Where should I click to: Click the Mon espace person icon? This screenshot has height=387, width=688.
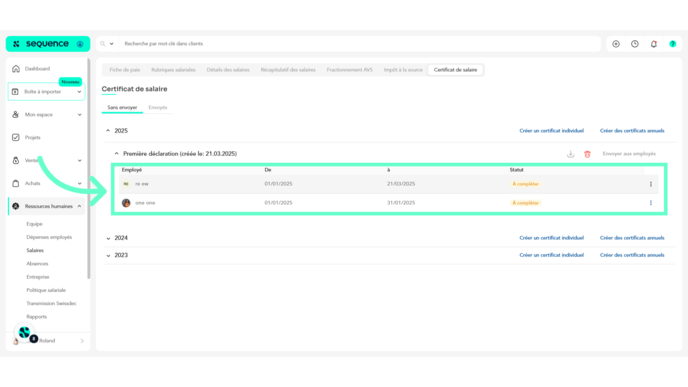[x=16, y=115]
